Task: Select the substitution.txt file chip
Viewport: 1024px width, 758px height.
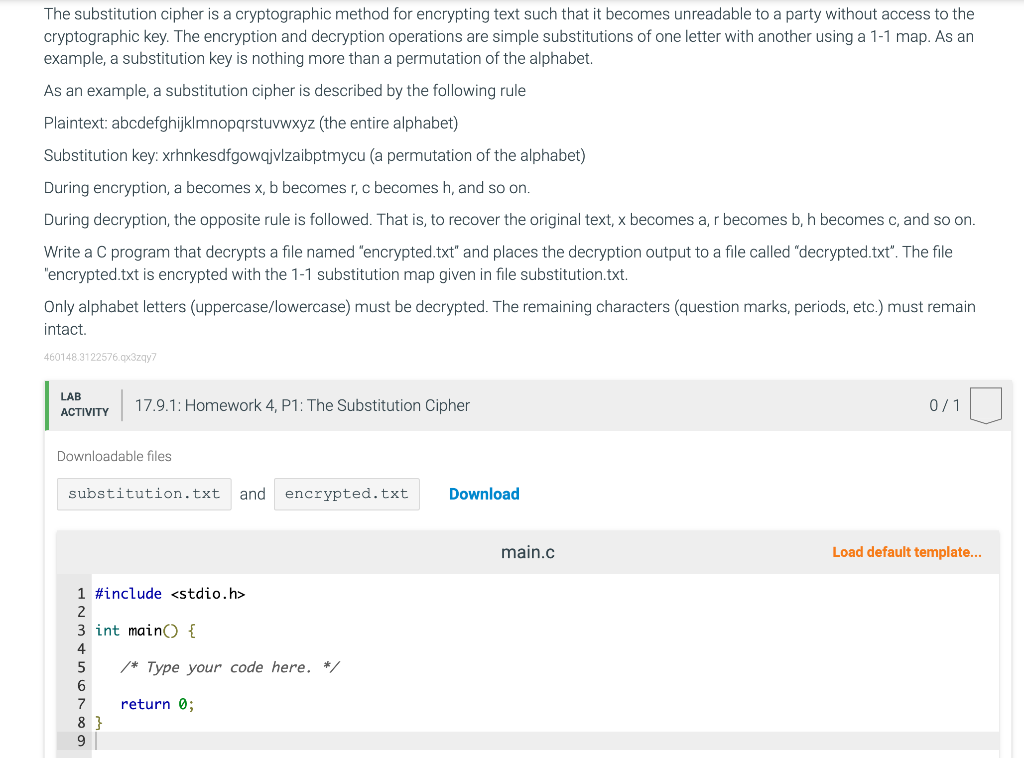Action: (143, 493)
